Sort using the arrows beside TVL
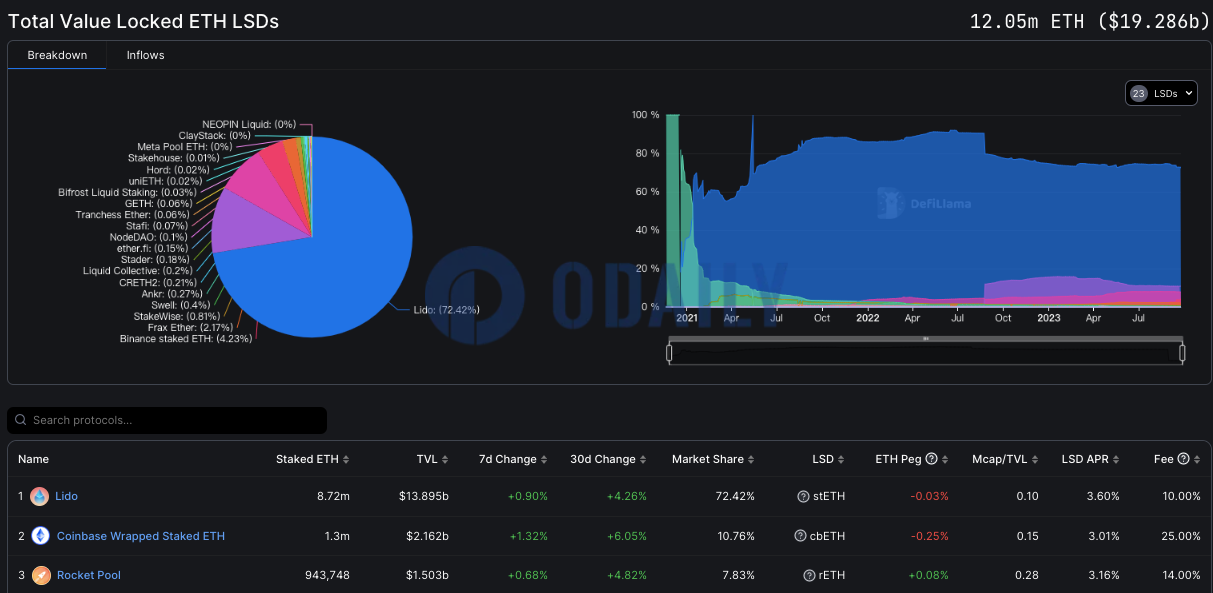The width and height of the screenshot is (1213, 593). pyautogui.click(x=445, y=460)
